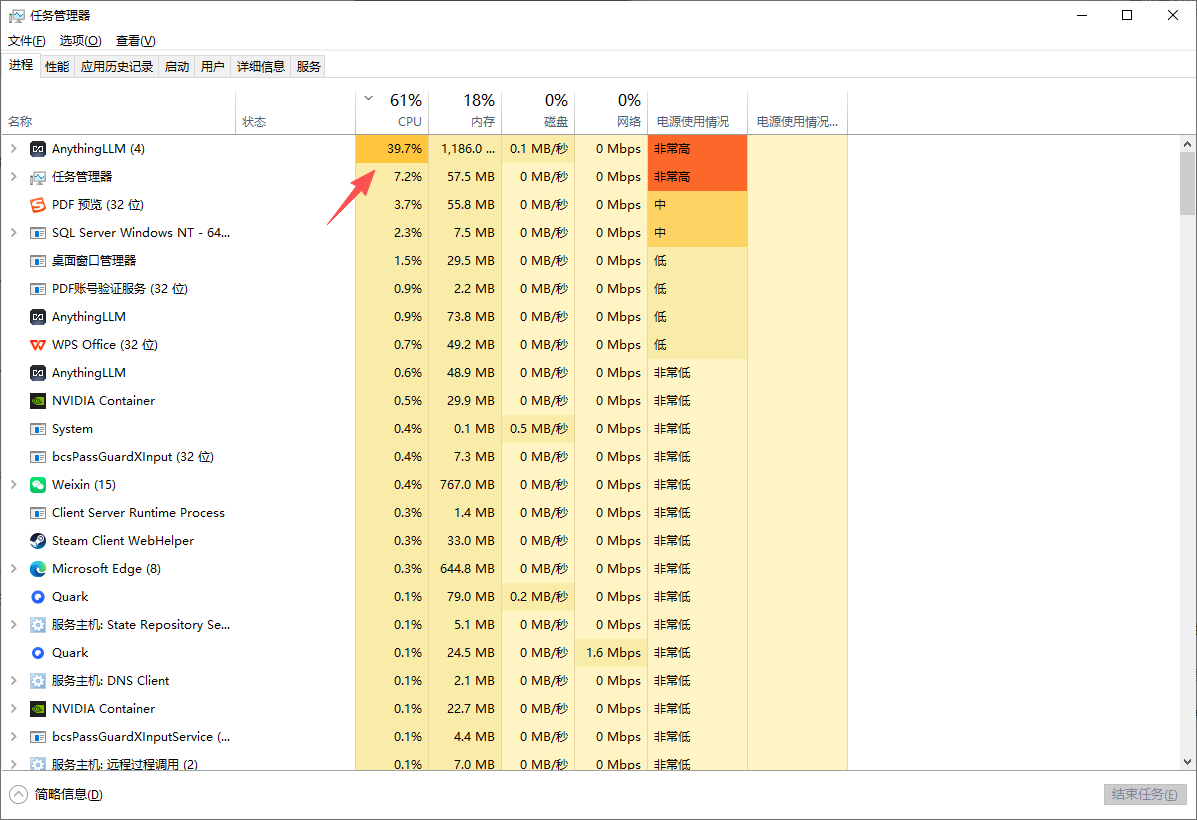Sort by first 电源使用情况 column header
The height and width of the screenshot is (820, 1197).
697,112
